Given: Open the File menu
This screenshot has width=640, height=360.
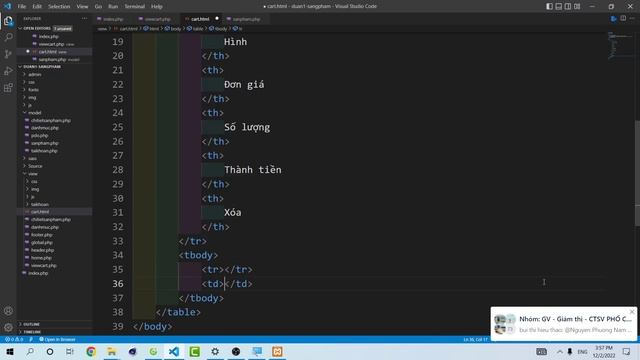Looking at the screenshot, I should point(22,7).
